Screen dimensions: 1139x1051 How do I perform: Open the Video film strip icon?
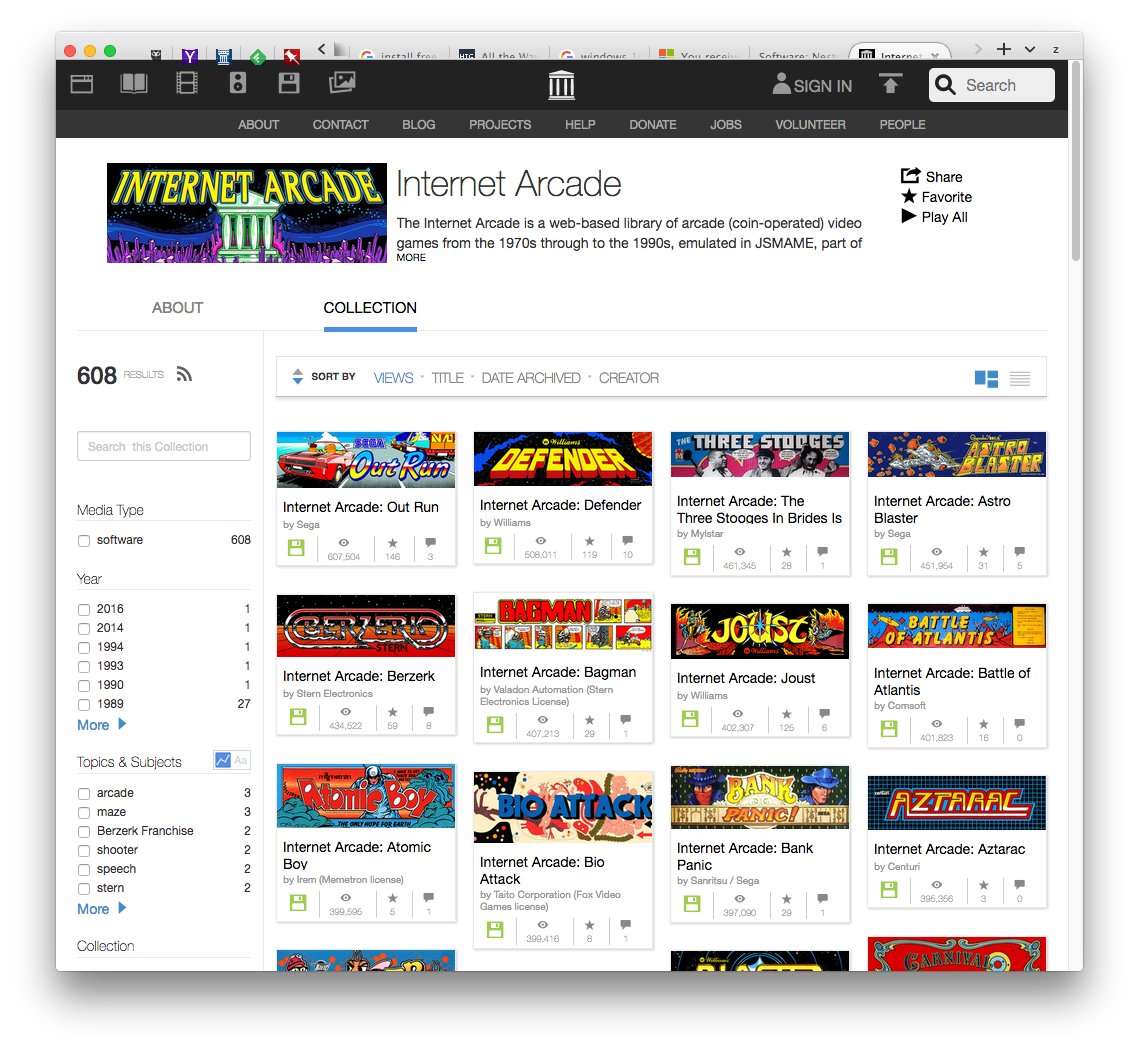(187, 84)
